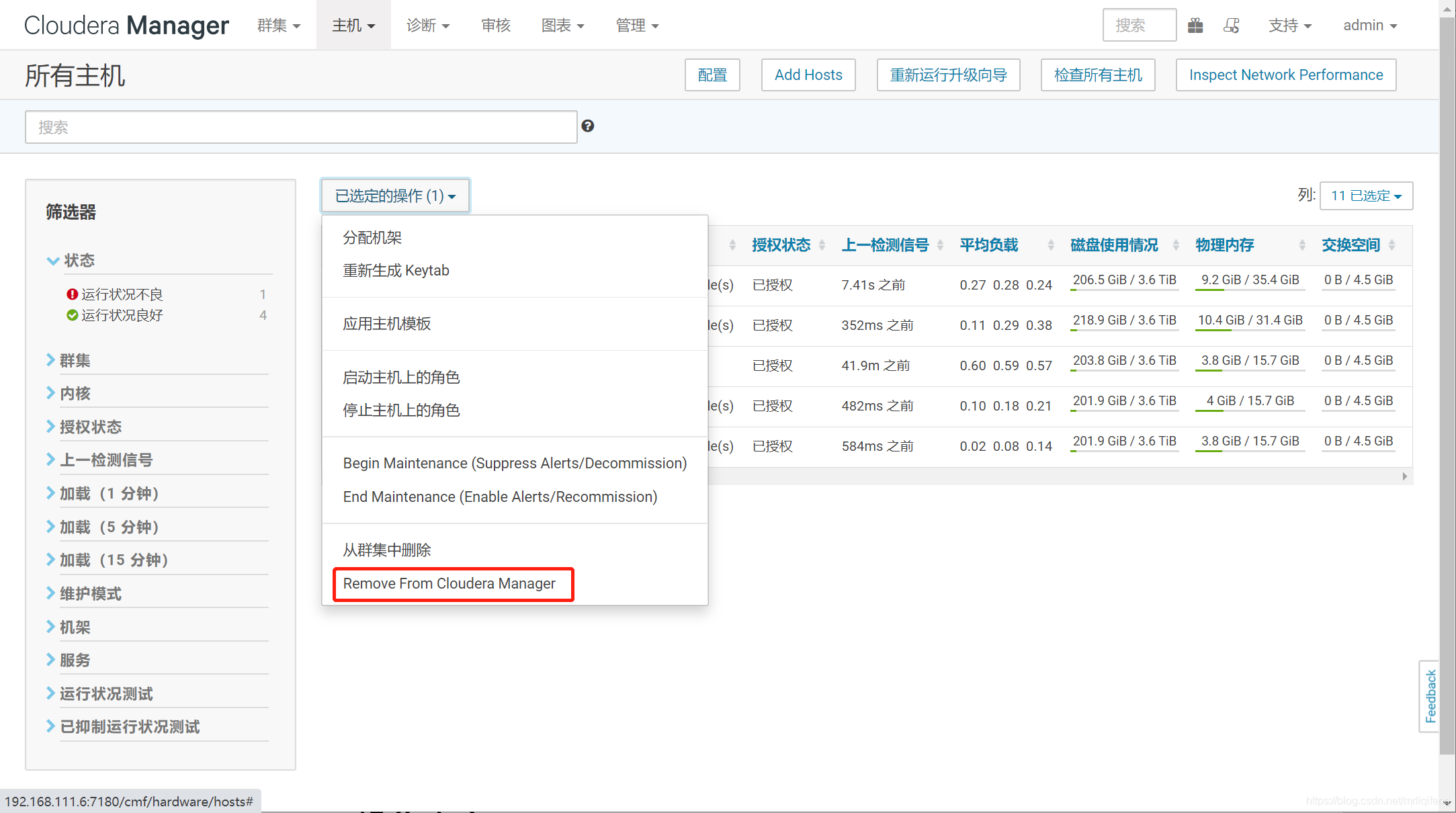Image resolution: width=1456 pixels, height=813 pixels.
Task: Click the sort arrows for 平均负载 column
Action: pyautogui.click(x=1050, y=245)
